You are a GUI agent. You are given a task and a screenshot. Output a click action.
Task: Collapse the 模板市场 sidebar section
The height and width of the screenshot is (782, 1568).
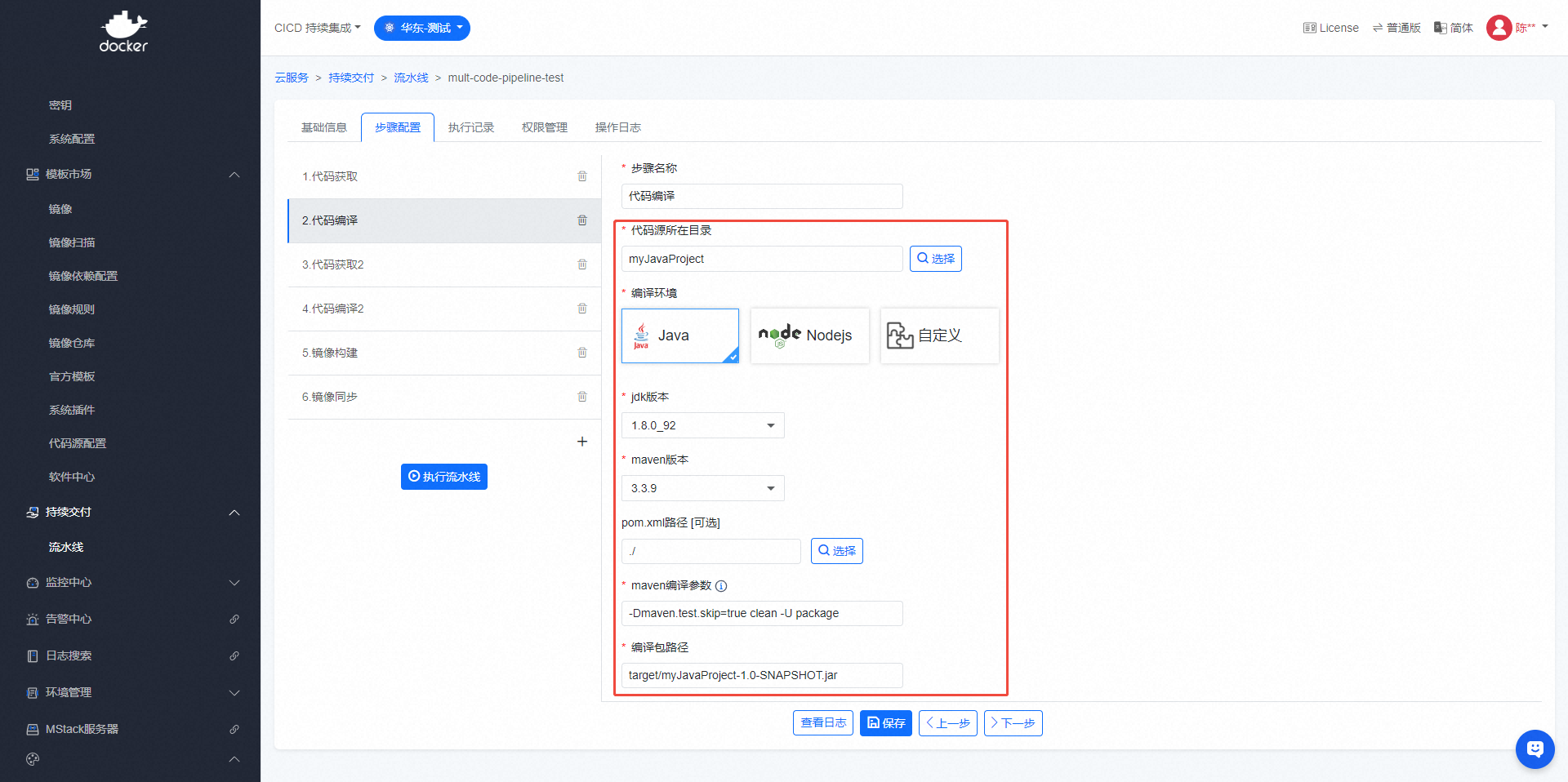234,175
